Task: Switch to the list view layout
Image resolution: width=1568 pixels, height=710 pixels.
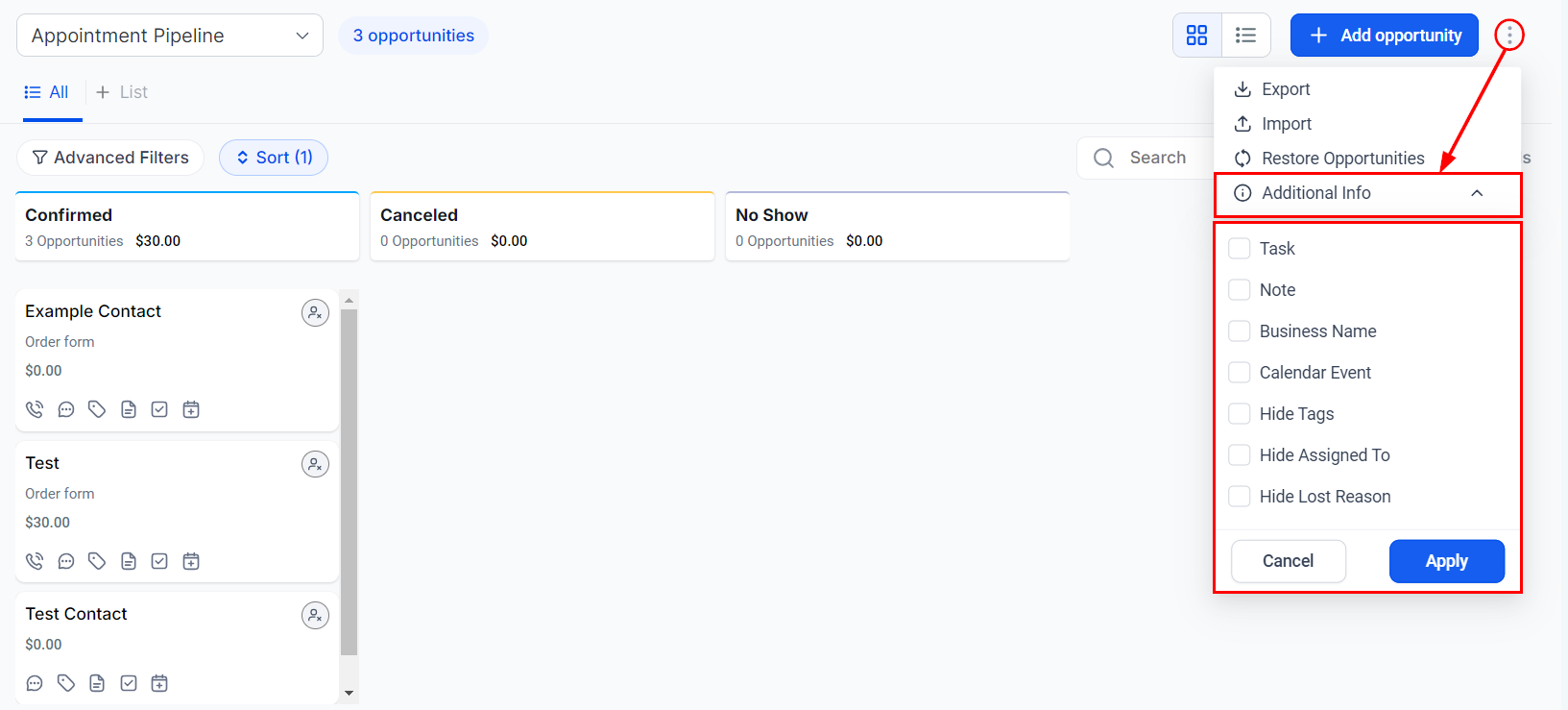Action: pyautogui.click(x=1245, y=36)
